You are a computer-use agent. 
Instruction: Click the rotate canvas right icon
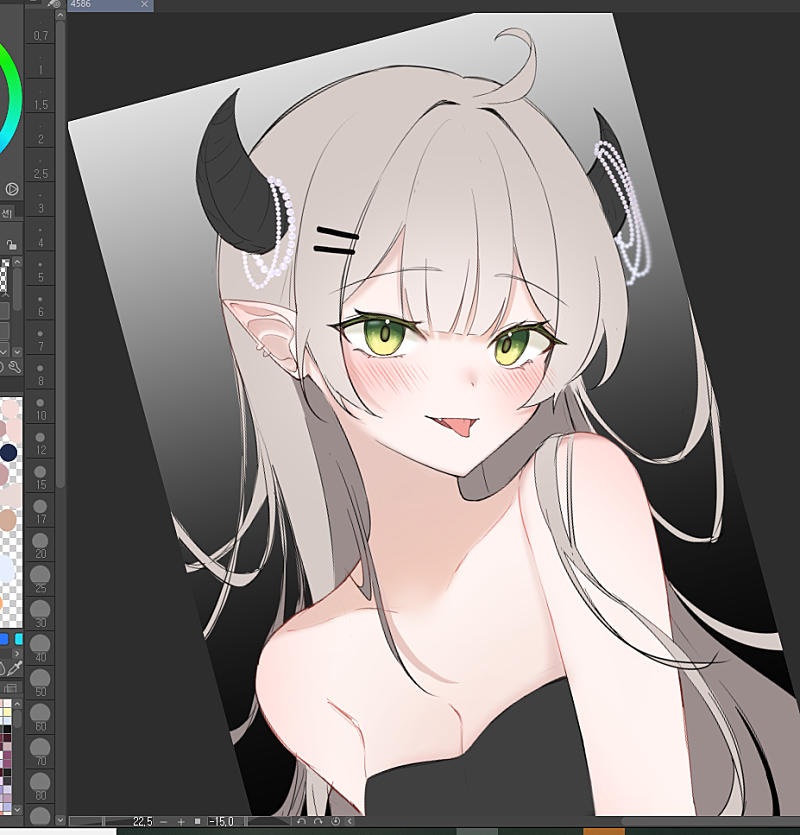pos(318,822)
